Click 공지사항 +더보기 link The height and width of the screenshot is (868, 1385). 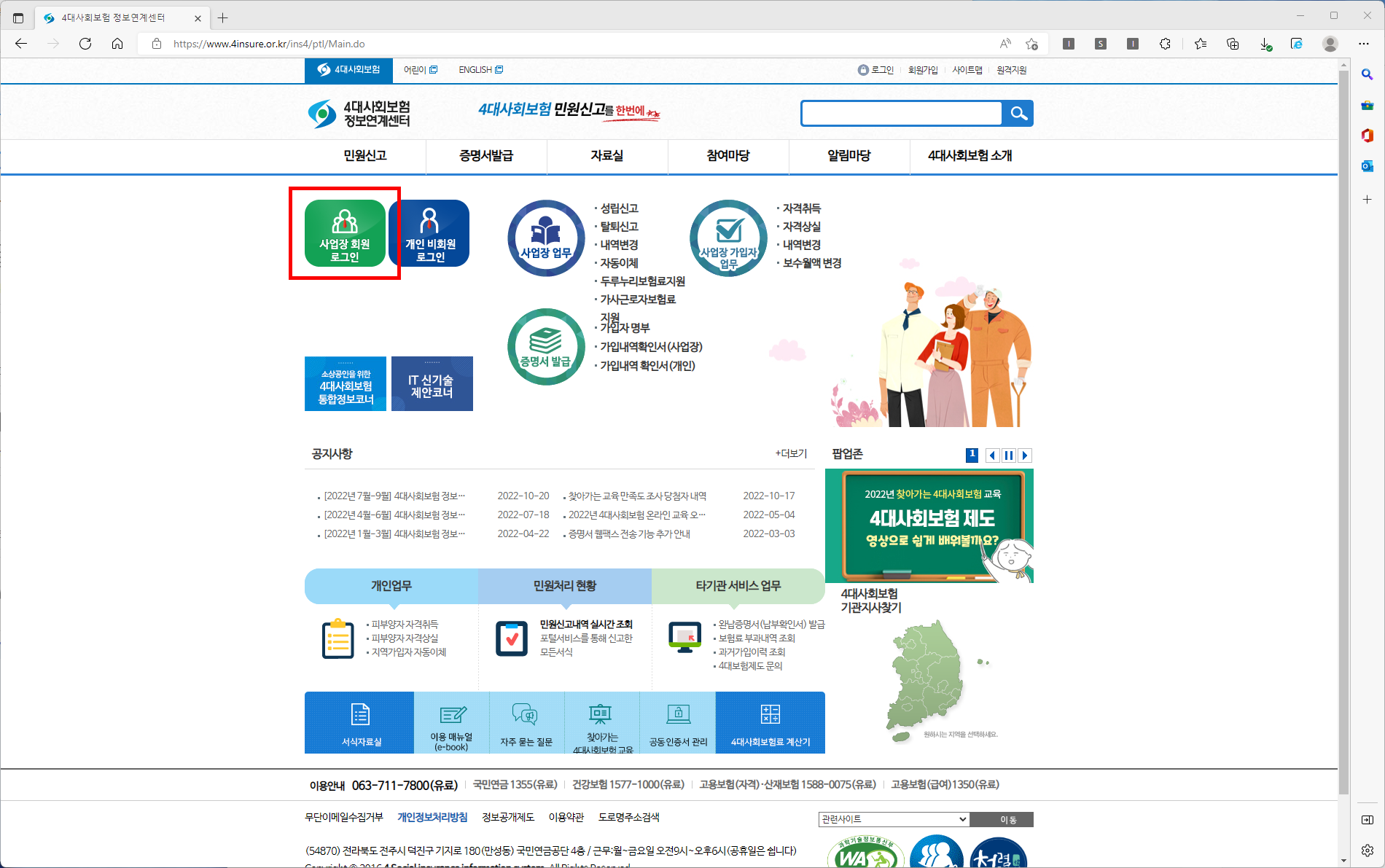pos(791,453)
